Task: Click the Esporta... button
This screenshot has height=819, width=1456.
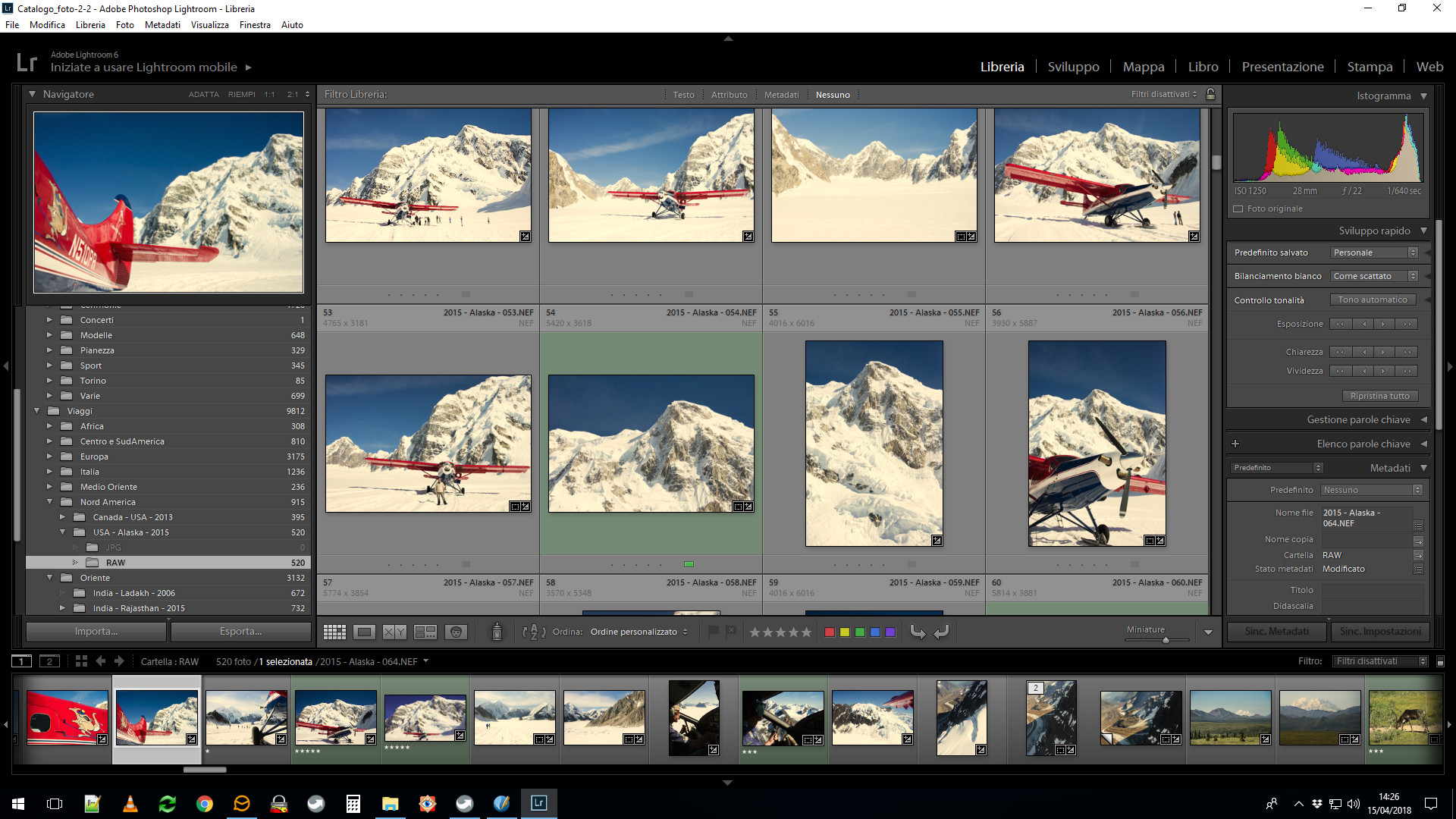Action: [241, 631]
